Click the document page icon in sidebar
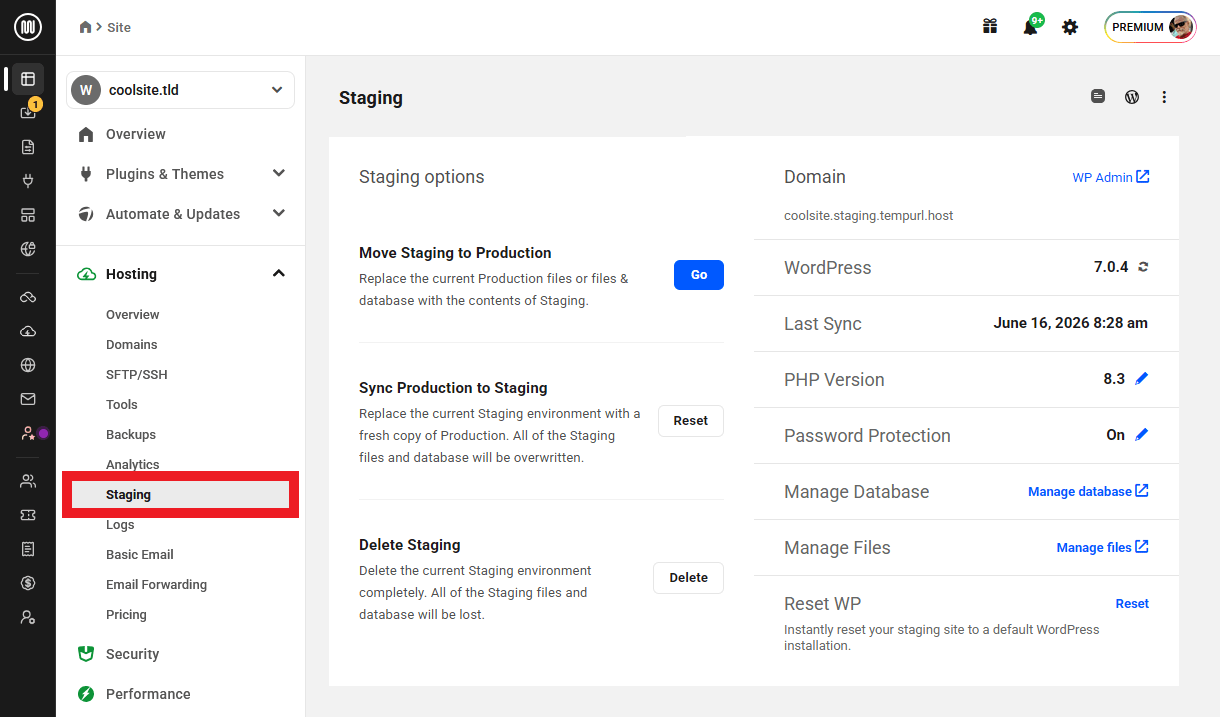Viewport: 1220px width, 717px height. tap(28, 147)
